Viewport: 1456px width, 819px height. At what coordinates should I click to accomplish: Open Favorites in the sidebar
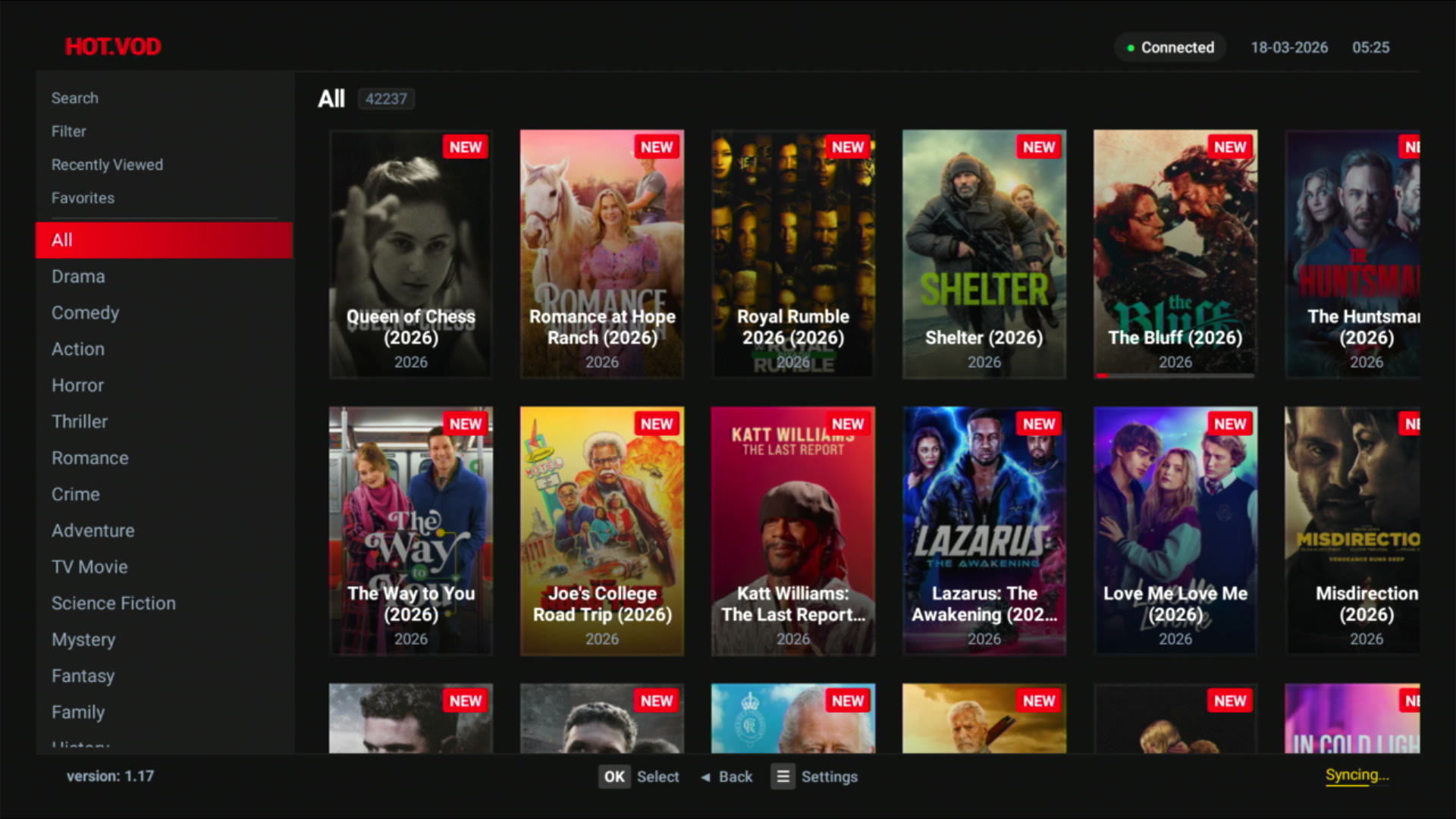click(x=83, y=198)
